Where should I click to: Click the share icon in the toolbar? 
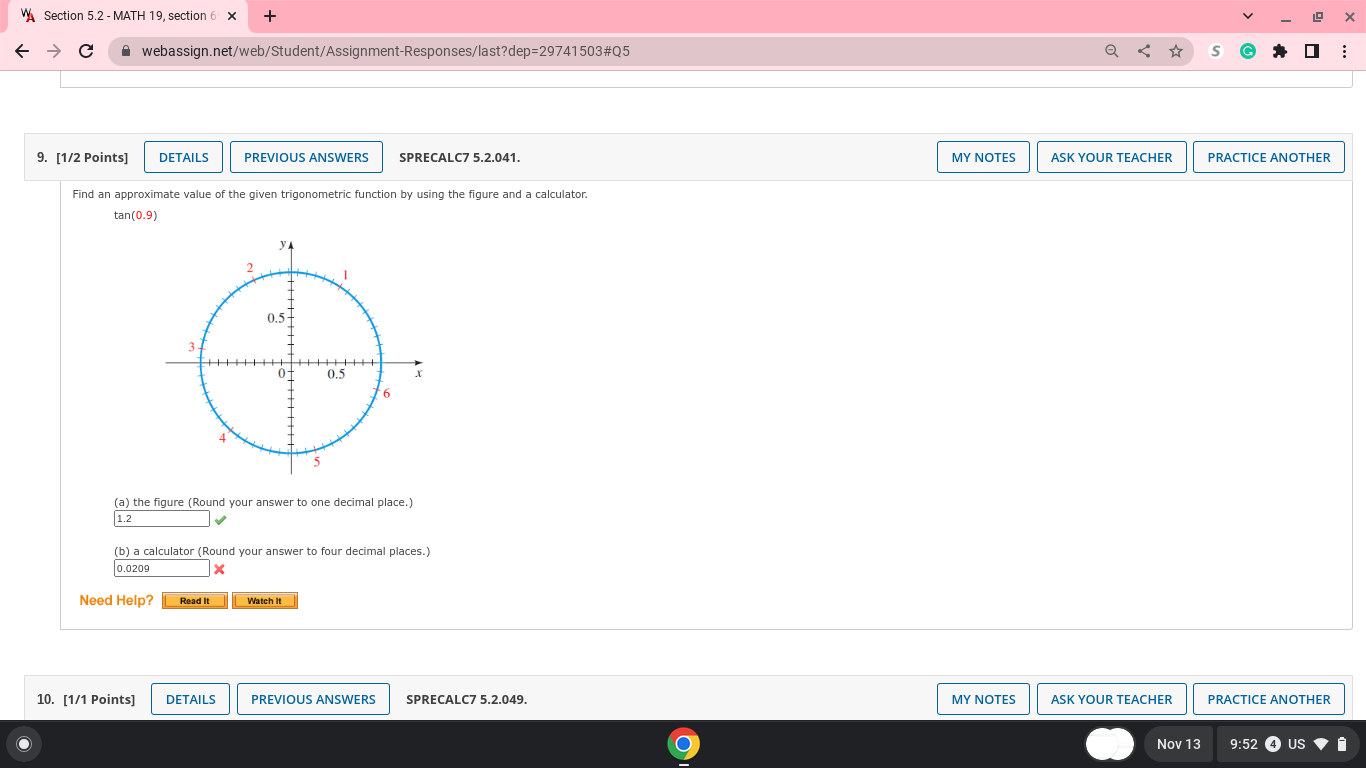(1143, 50)
